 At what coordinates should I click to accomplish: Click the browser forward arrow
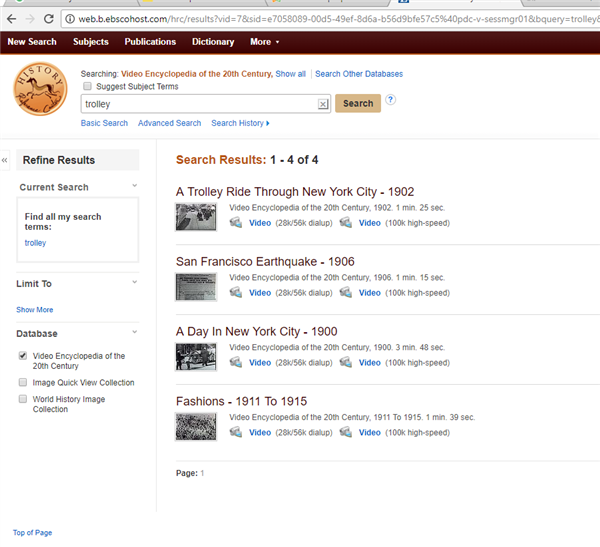30,19
